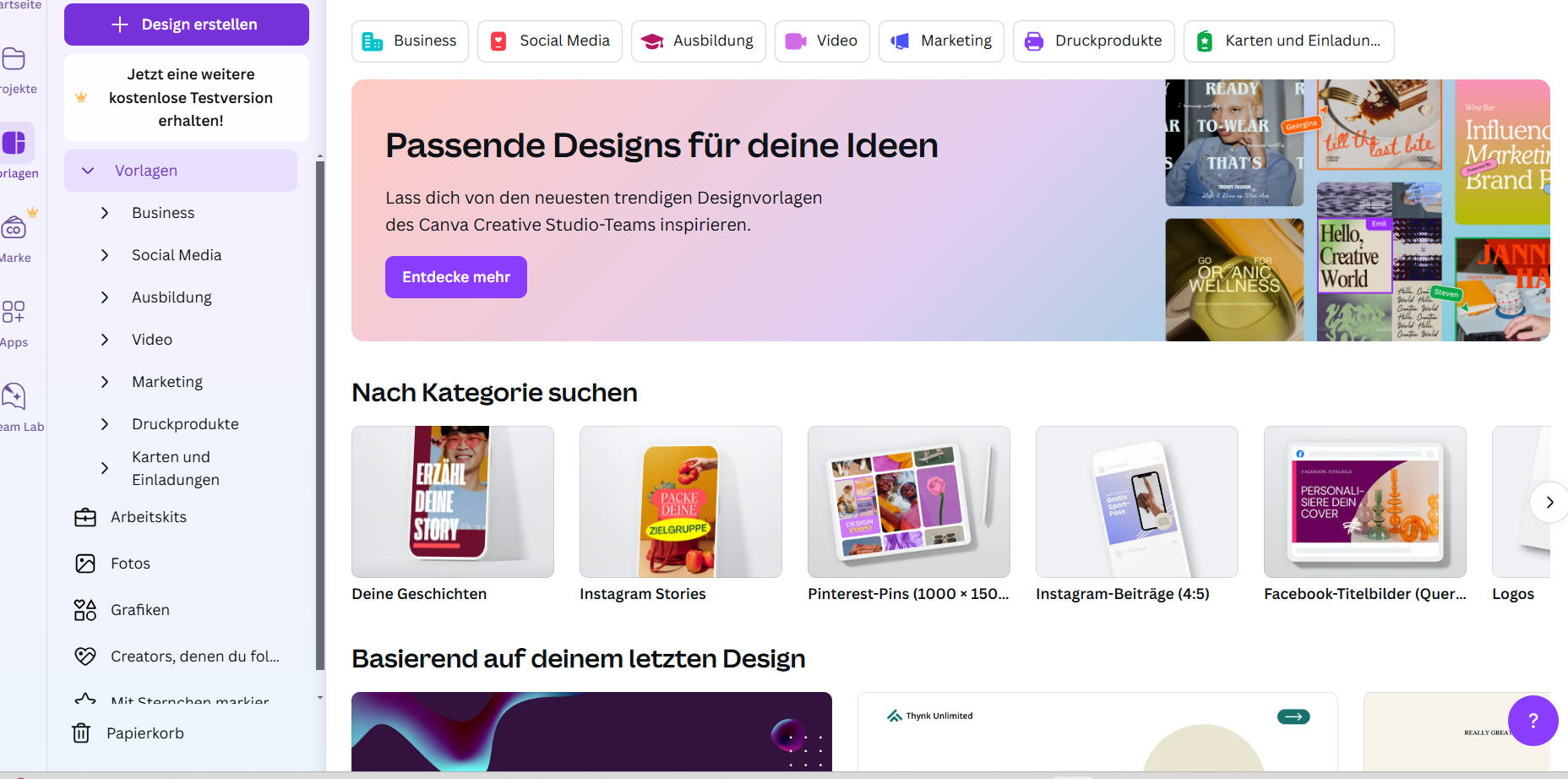1568x779 pixels.
Task: Click the Entdecke mehr button
Action: [456, 277]
